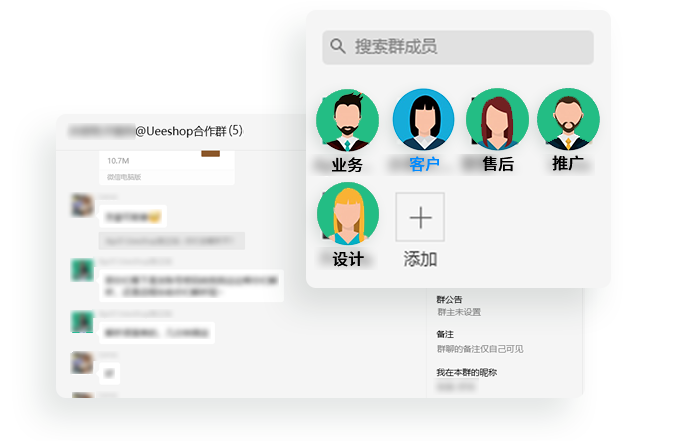Image resolution: width=689 pixels, height=441 pixels.
Task: Click the blue 客户 name label
Action: tap(424, 164)
